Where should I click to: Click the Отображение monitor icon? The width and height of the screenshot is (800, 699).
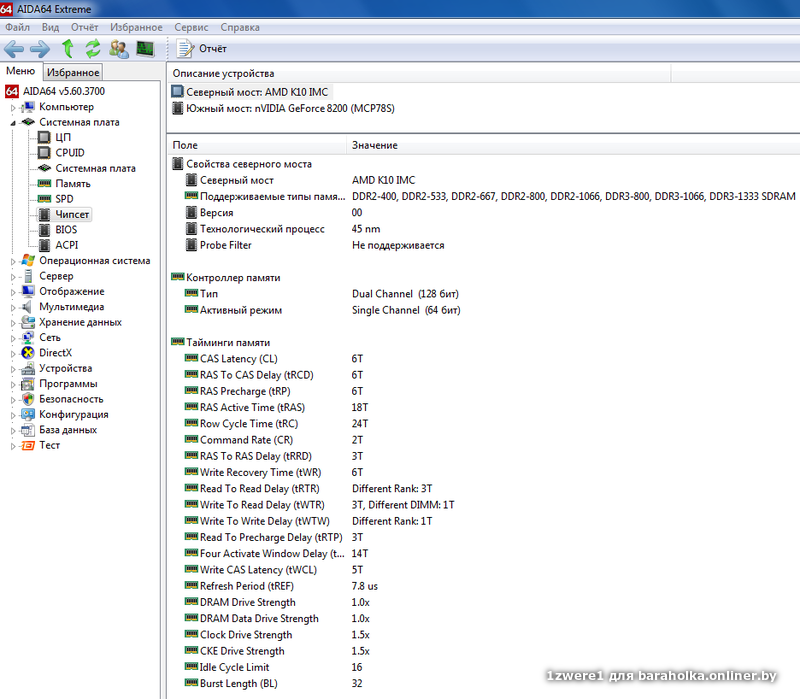(x=29, y=291)
